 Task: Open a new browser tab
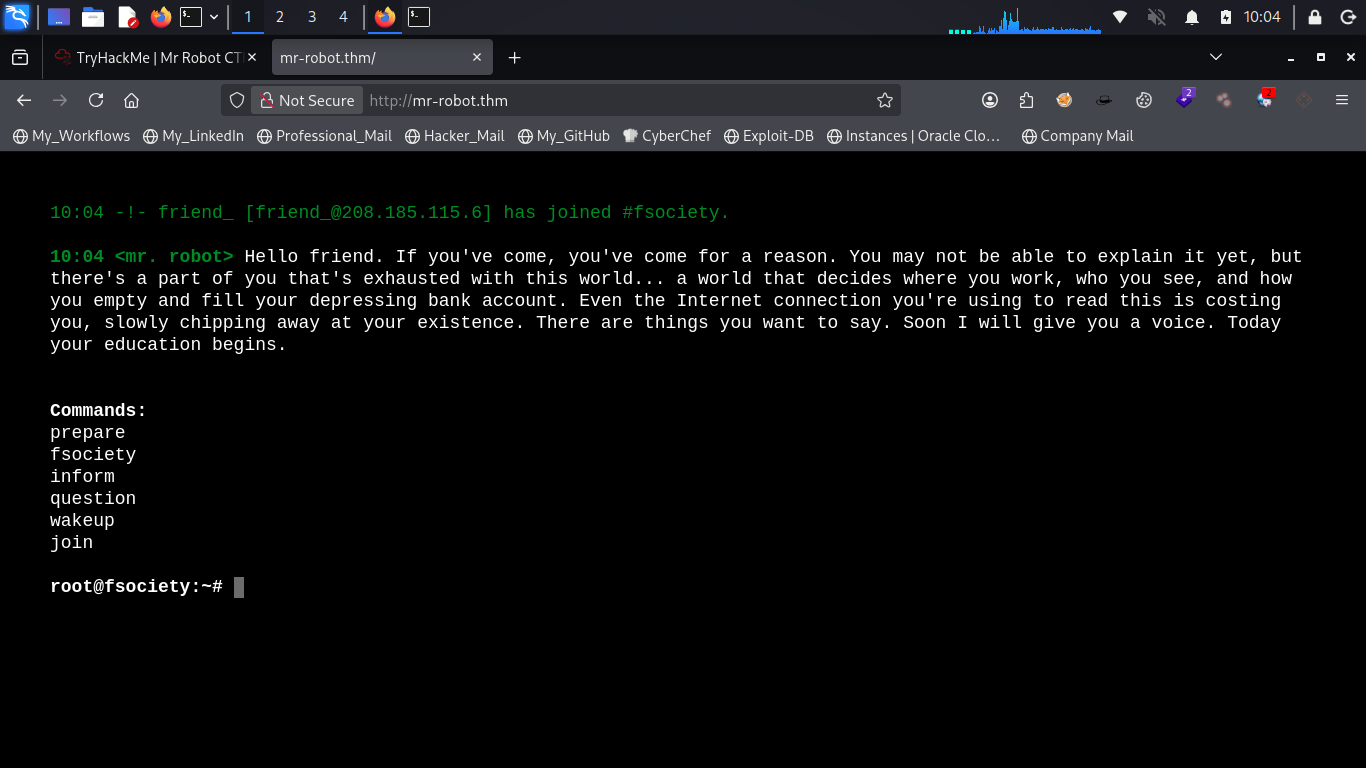tap(515, 58)
